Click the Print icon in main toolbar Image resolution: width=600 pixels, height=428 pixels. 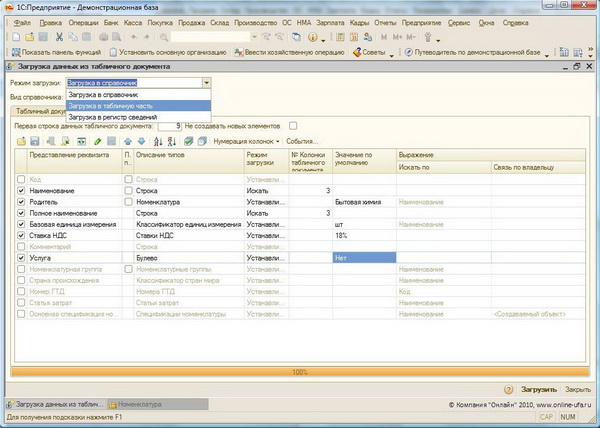coord(104,37)
